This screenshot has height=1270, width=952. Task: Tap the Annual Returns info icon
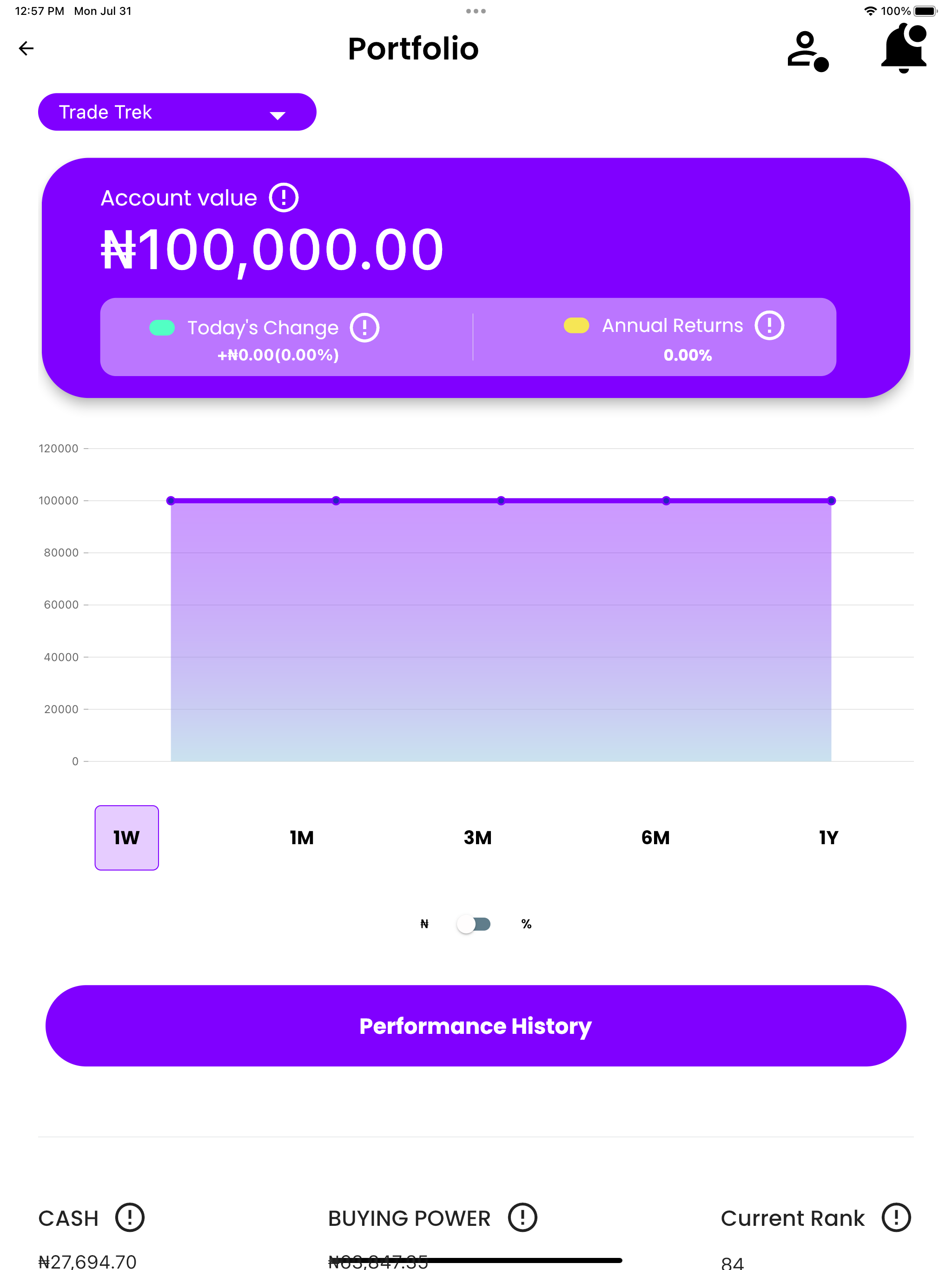pos(769,325)
